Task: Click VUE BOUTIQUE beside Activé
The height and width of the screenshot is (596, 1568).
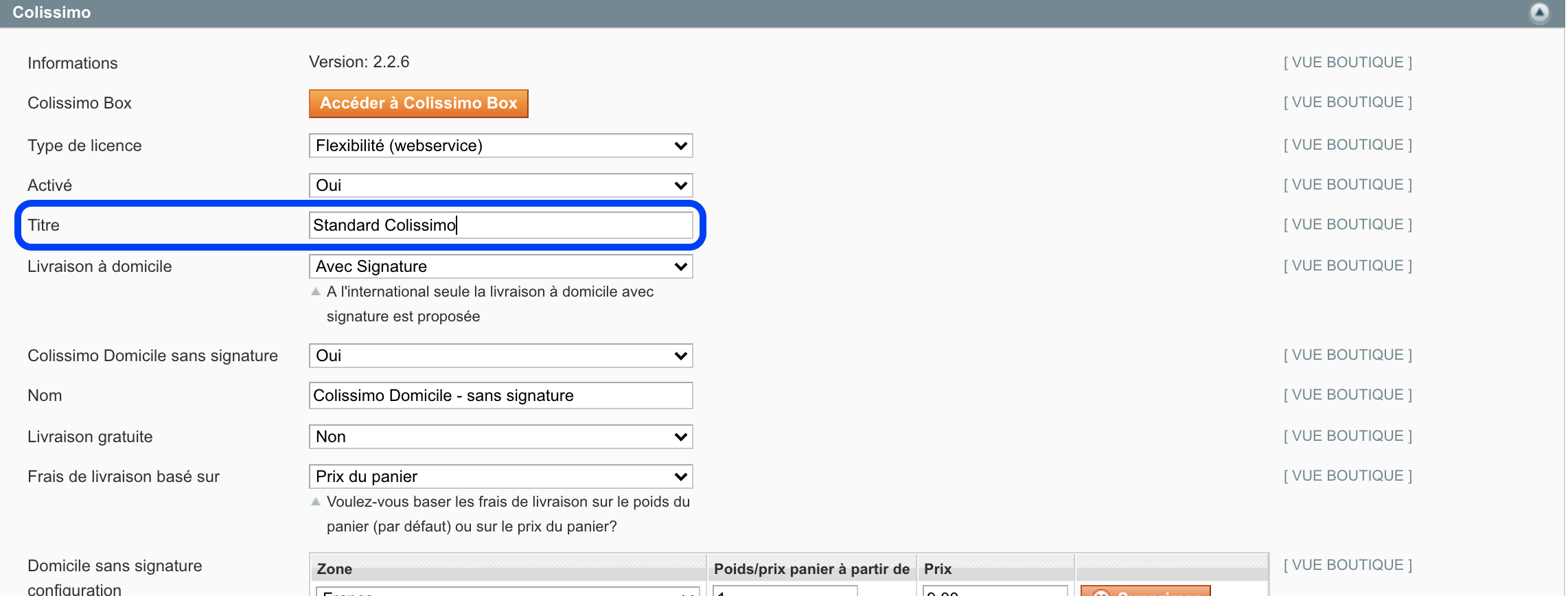Action: [x=1348, y=185]
